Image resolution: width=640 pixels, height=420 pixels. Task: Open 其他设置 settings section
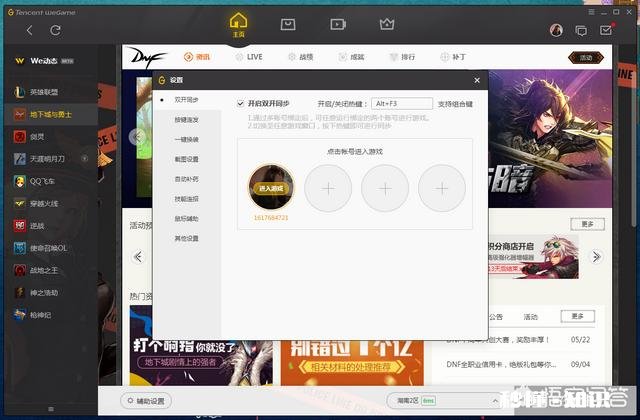click(x=187, y=238)
